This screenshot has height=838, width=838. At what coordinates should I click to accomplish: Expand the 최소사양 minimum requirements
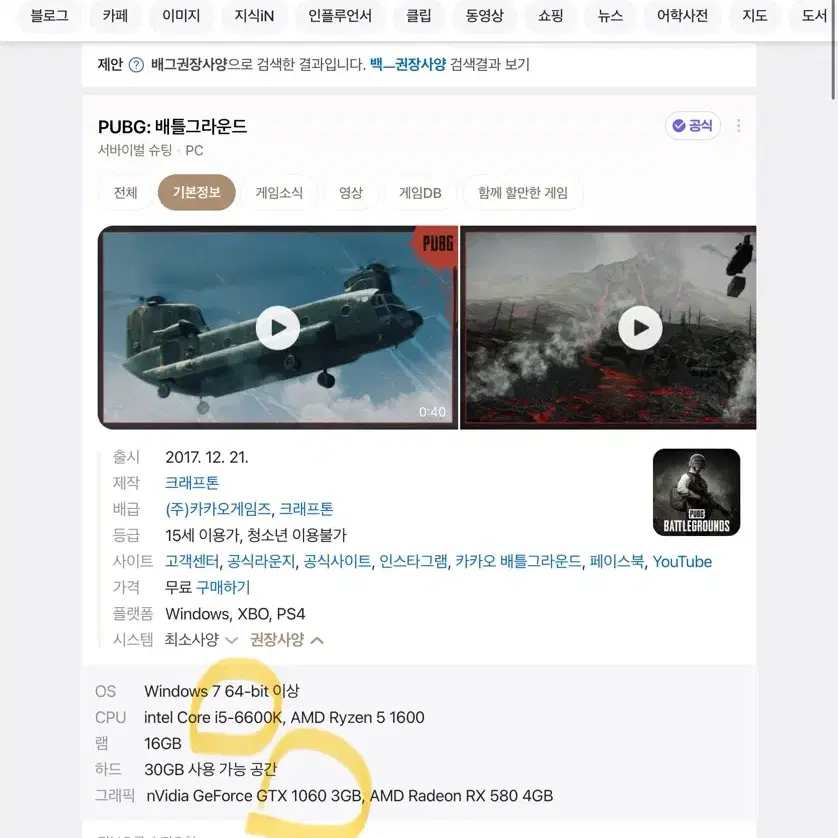[201, 640]
